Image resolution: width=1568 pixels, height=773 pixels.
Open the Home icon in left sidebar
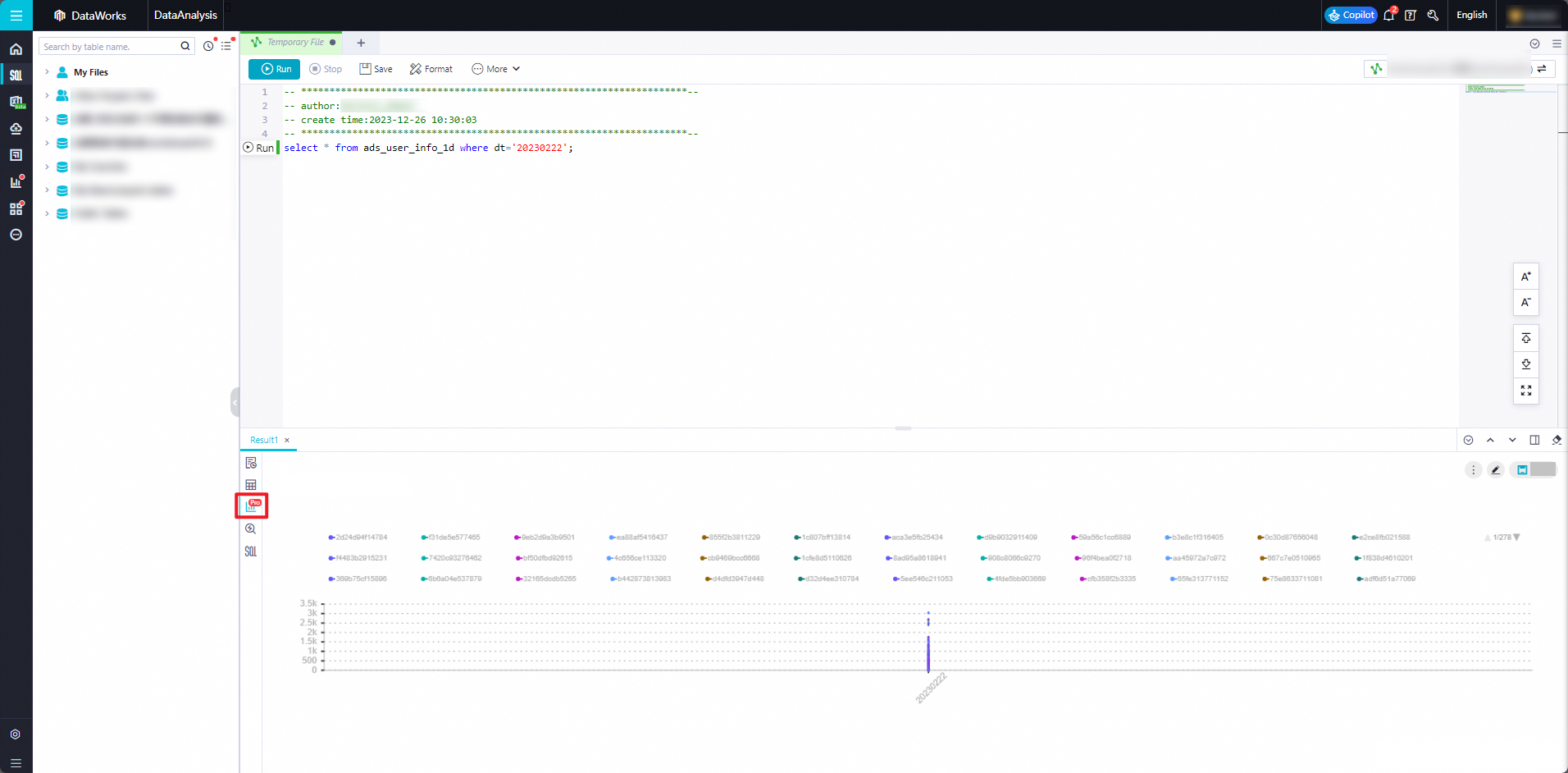coord(16,49)
